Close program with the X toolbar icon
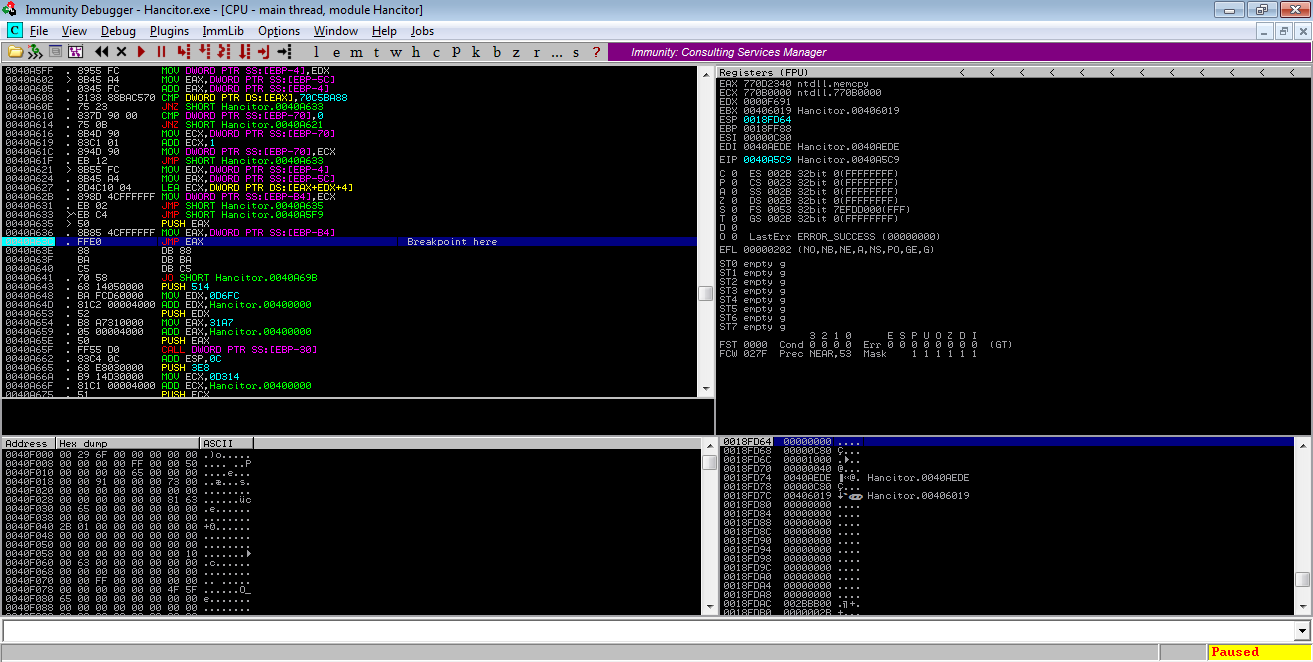This screenshot has width=1313, height=662. click(122, 51)
